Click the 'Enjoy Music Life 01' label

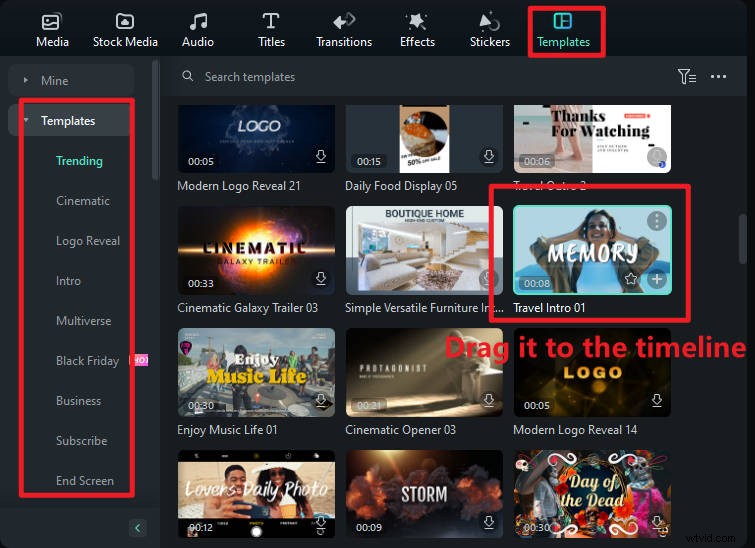click(227, 430)
